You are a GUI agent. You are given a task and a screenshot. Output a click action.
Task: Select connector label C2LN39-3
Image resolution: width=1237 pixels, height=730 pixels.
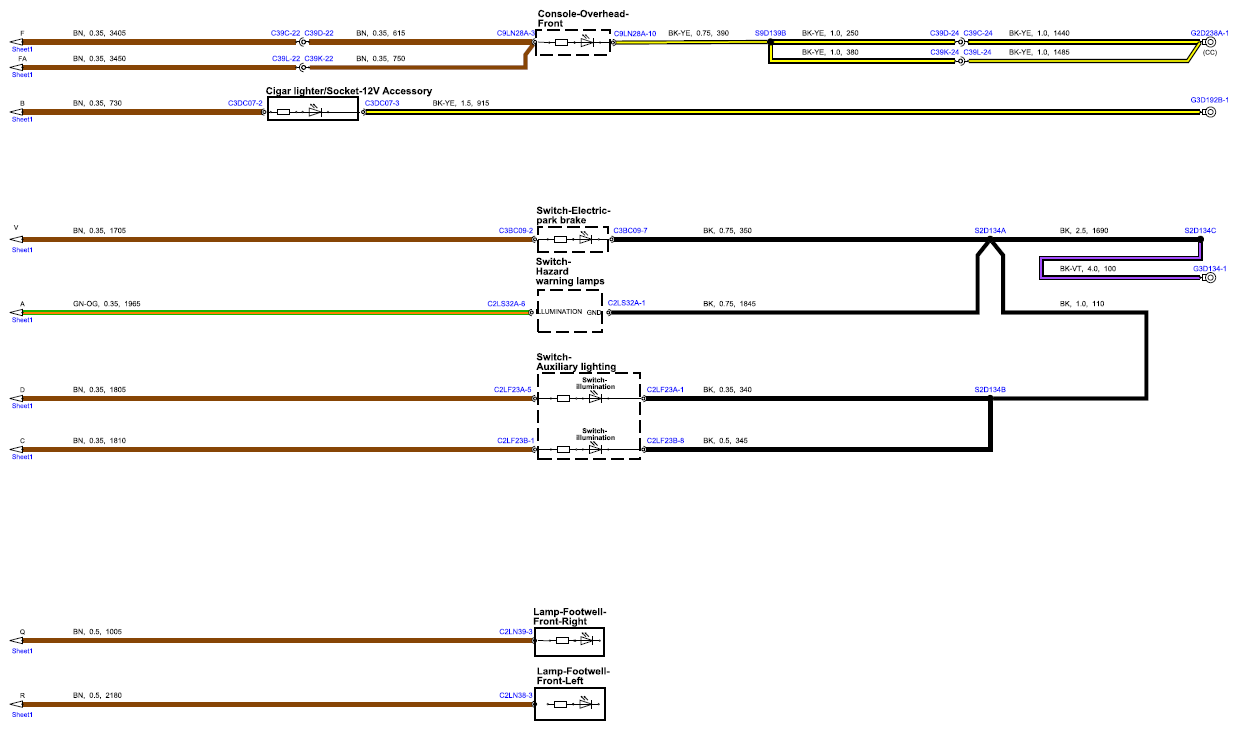click(x=517, y=631)
